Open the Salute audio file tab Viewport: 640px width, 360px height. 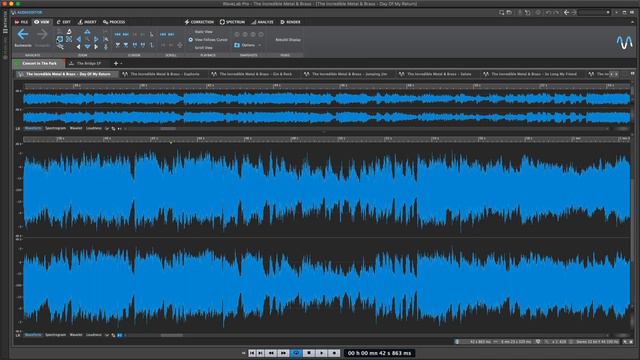pyautogui.click(x=437, y=74)
